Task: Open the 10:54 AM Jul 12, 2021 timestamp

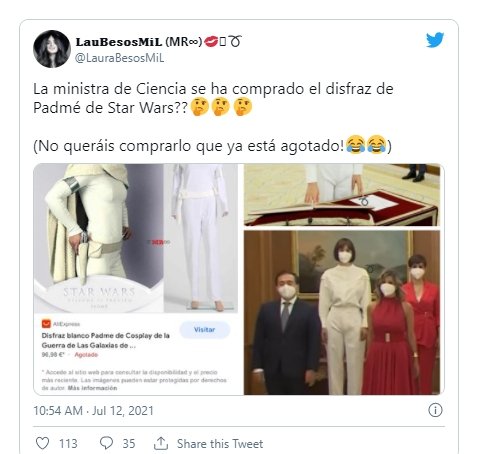Action: point(93,411)
